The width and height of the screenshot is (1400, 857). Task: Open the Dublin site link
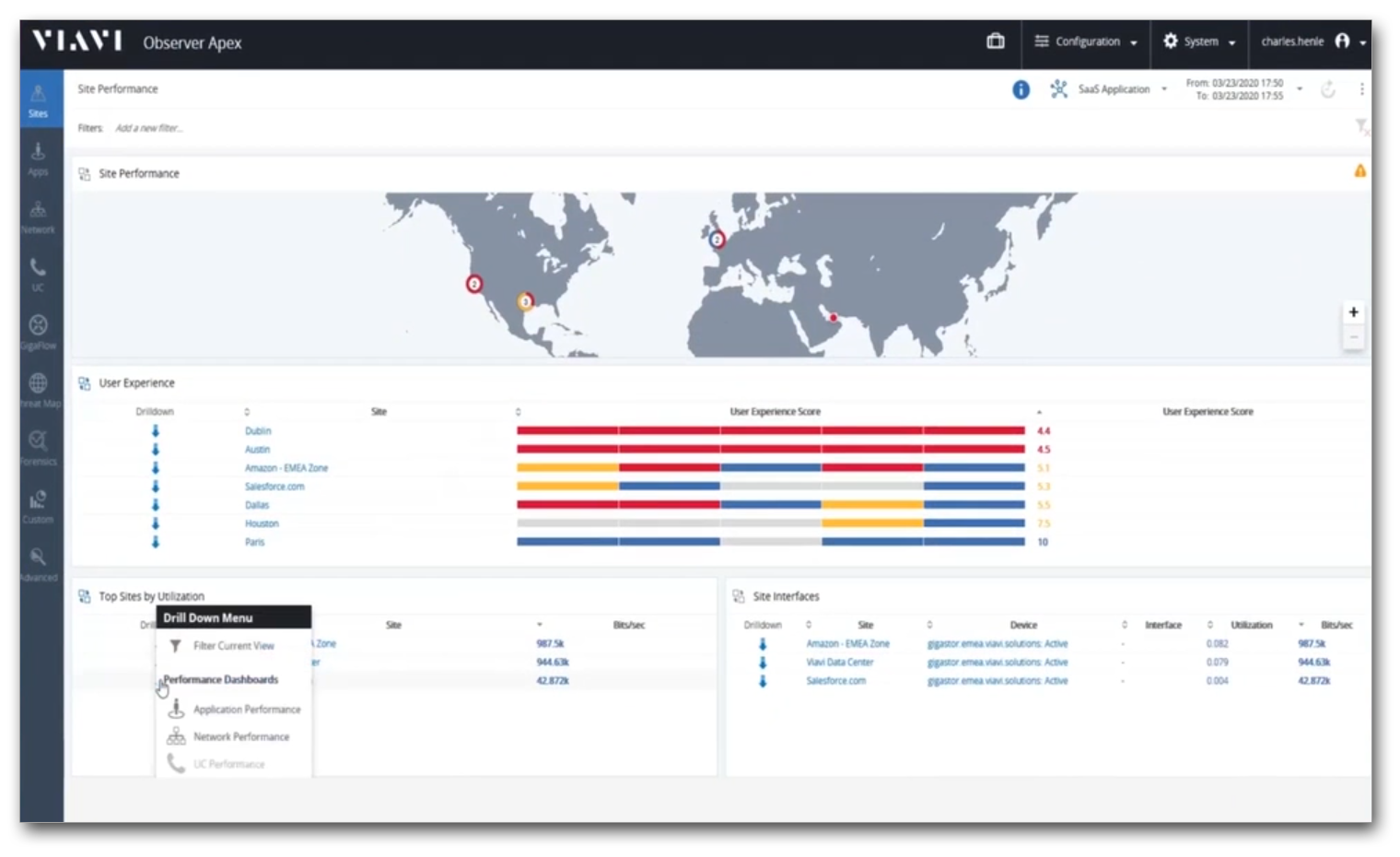pos(258,430)
